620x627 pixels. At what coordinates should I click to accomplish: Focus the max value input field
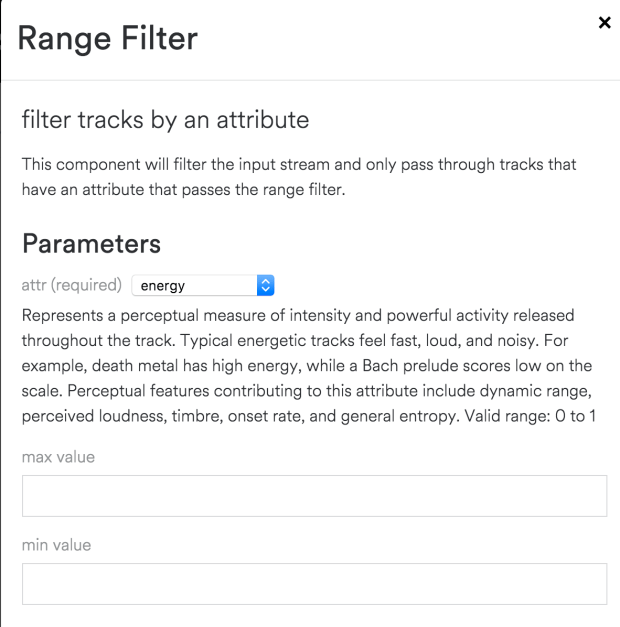click(314, 496)
